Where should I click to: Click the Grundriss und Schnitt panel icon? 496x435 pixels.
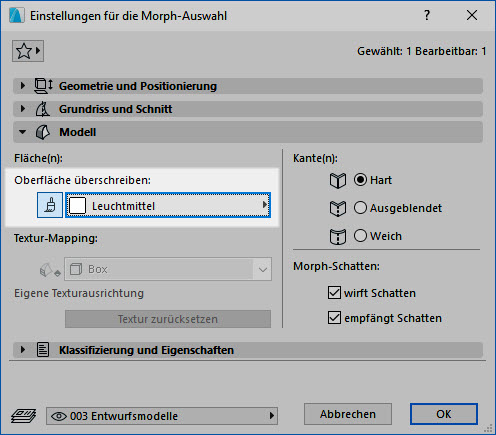[x=43, y=109]
